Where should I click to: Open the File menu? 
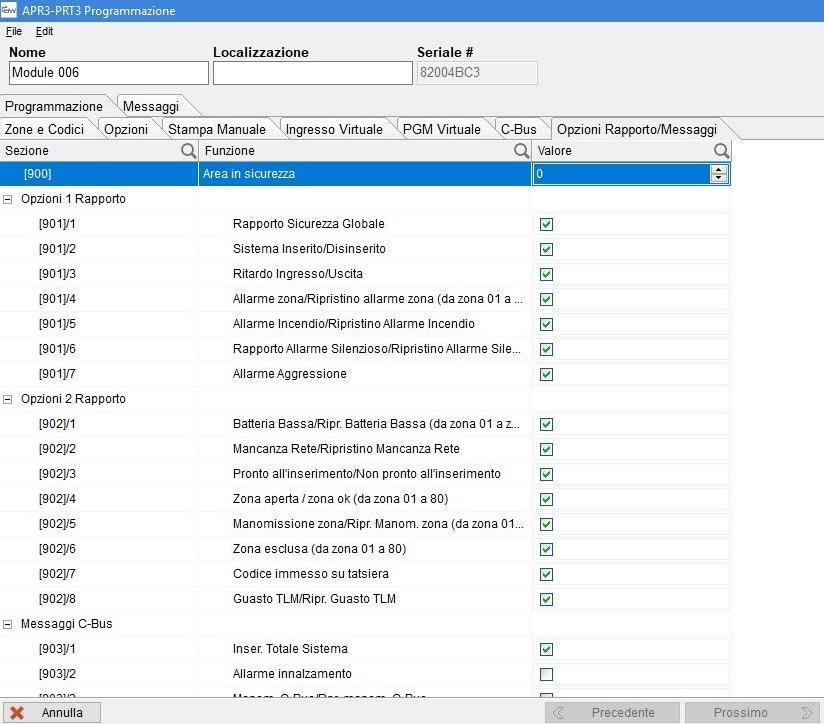(14, 32)
